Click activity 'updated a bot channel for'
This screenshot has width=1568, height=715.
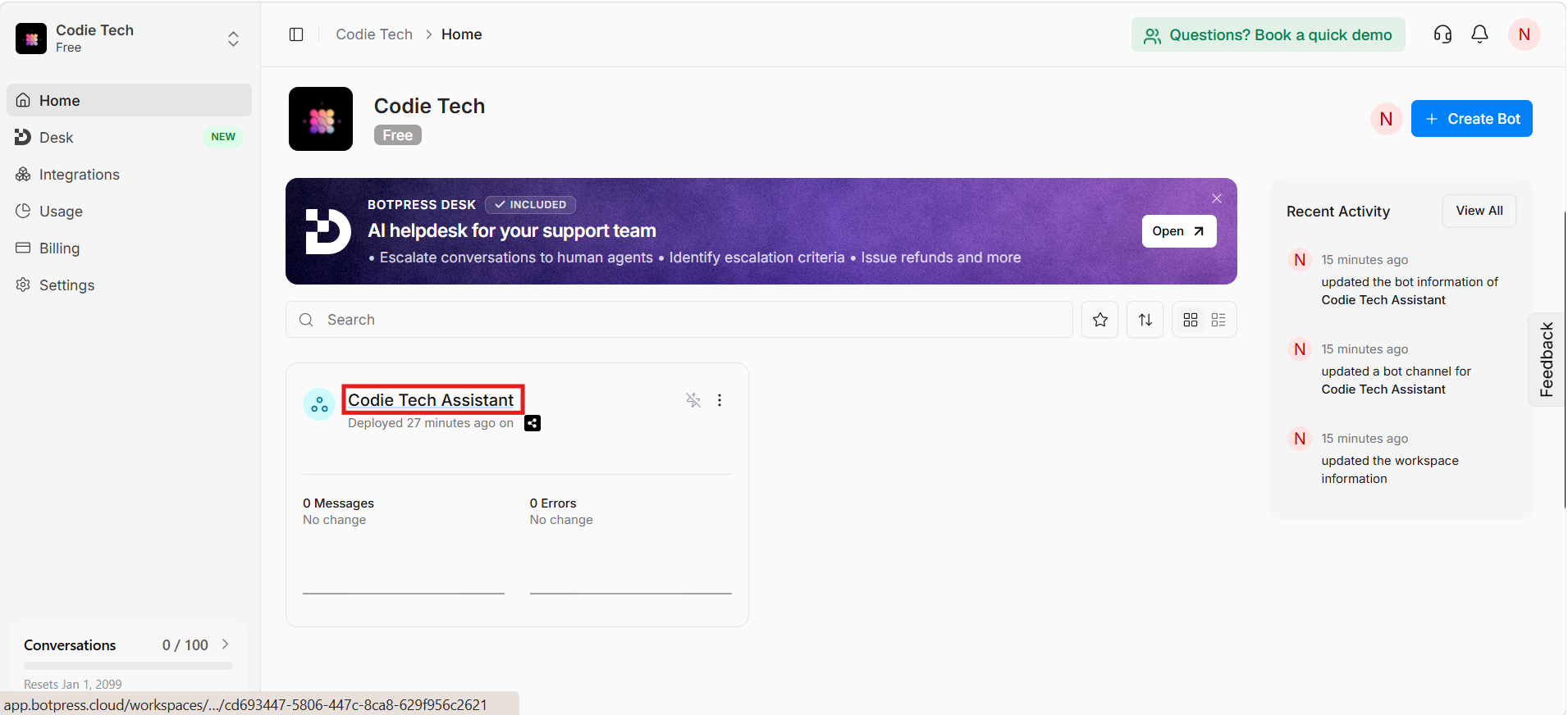click(1396, 371)
